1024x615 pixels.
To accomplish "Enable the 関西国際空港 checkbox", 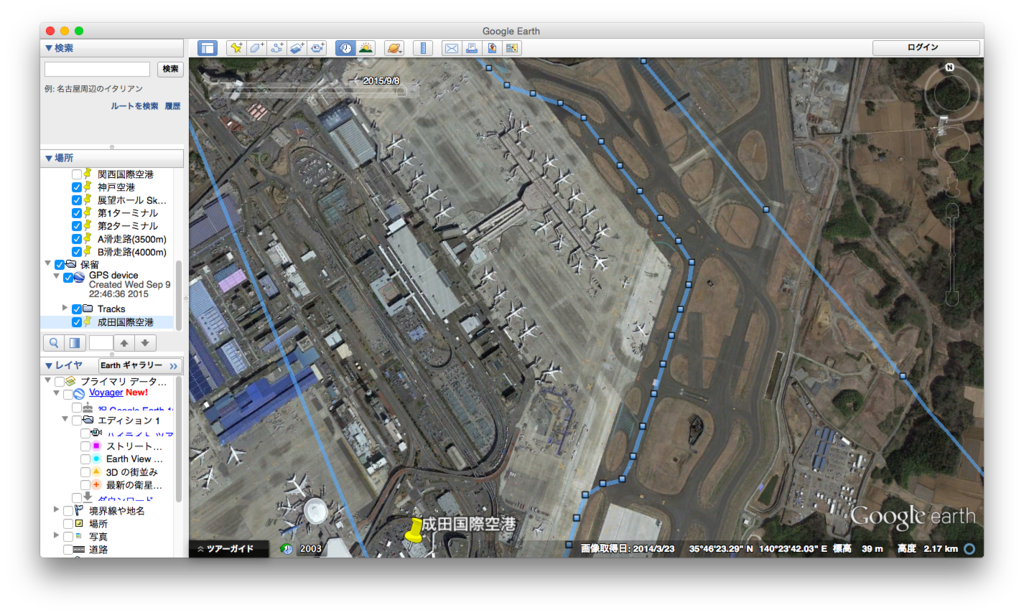I will (76, 174).
